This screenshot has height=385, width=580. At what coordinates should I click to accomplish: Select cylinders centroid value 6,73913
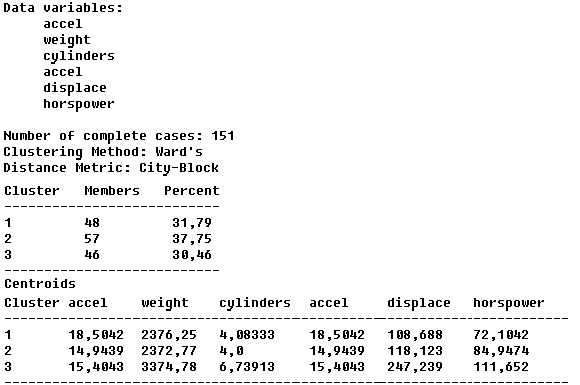247,367
